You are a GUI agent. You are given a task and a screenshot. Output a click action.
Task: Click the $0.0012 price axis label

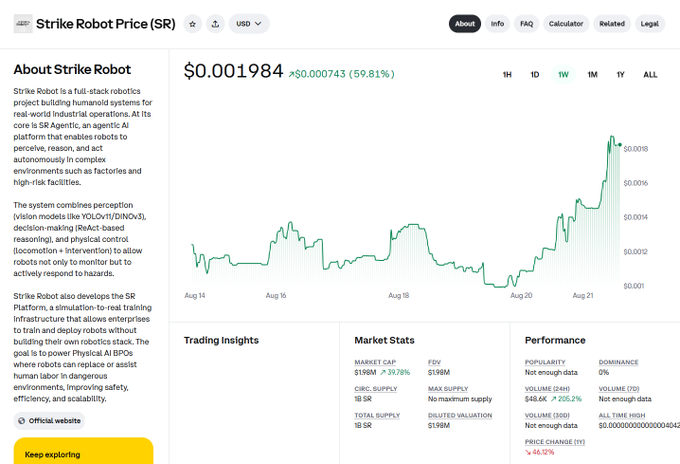point(635,252)
